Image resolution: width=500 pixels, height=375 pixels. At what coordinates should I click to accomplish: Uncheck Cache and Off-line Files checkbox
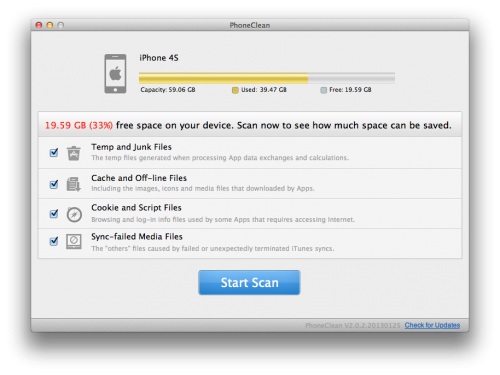54,184
